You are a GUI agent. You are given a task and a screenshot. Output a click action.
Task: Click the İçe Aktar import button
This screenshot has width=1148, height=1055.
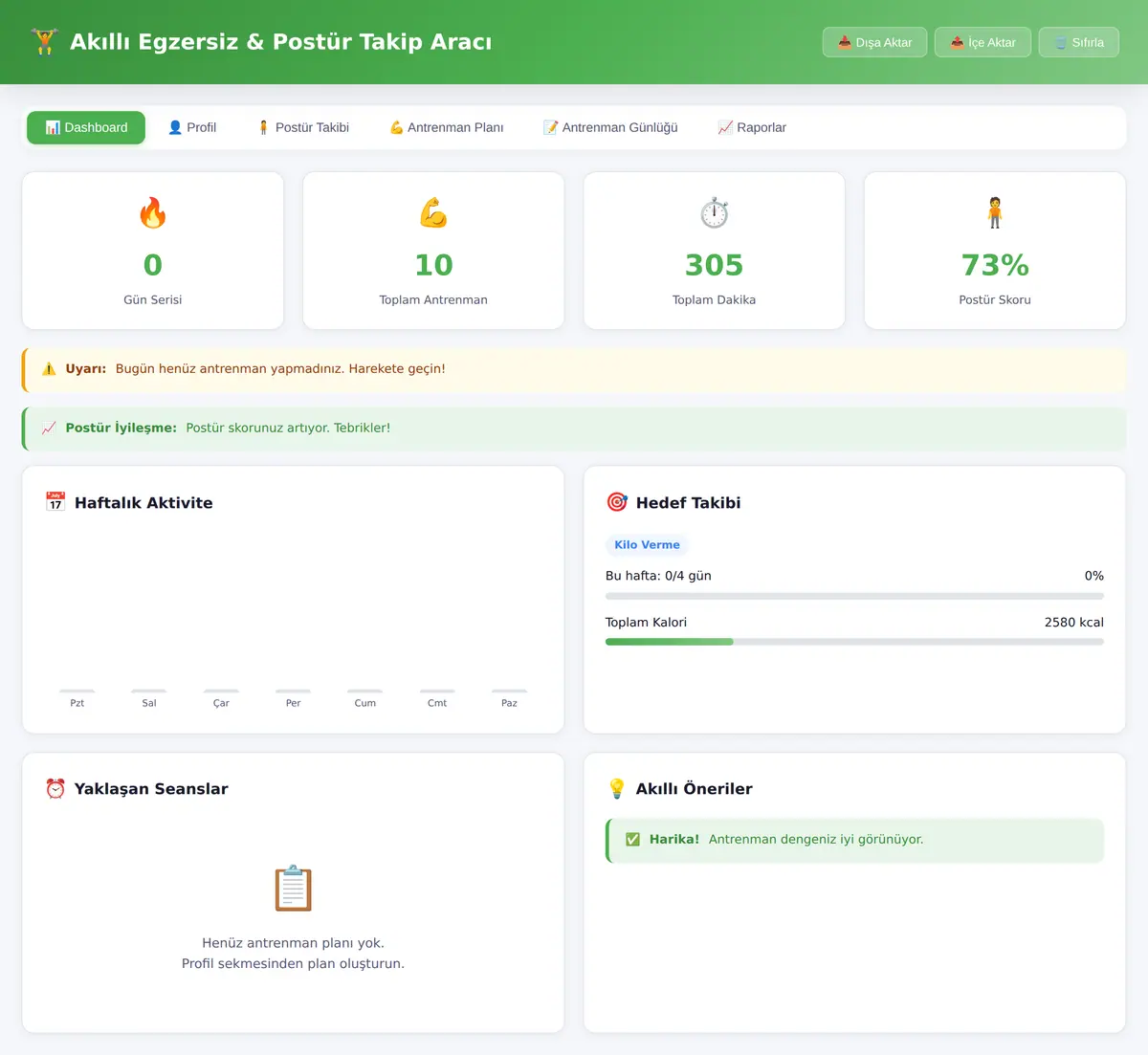pos(982,42)
